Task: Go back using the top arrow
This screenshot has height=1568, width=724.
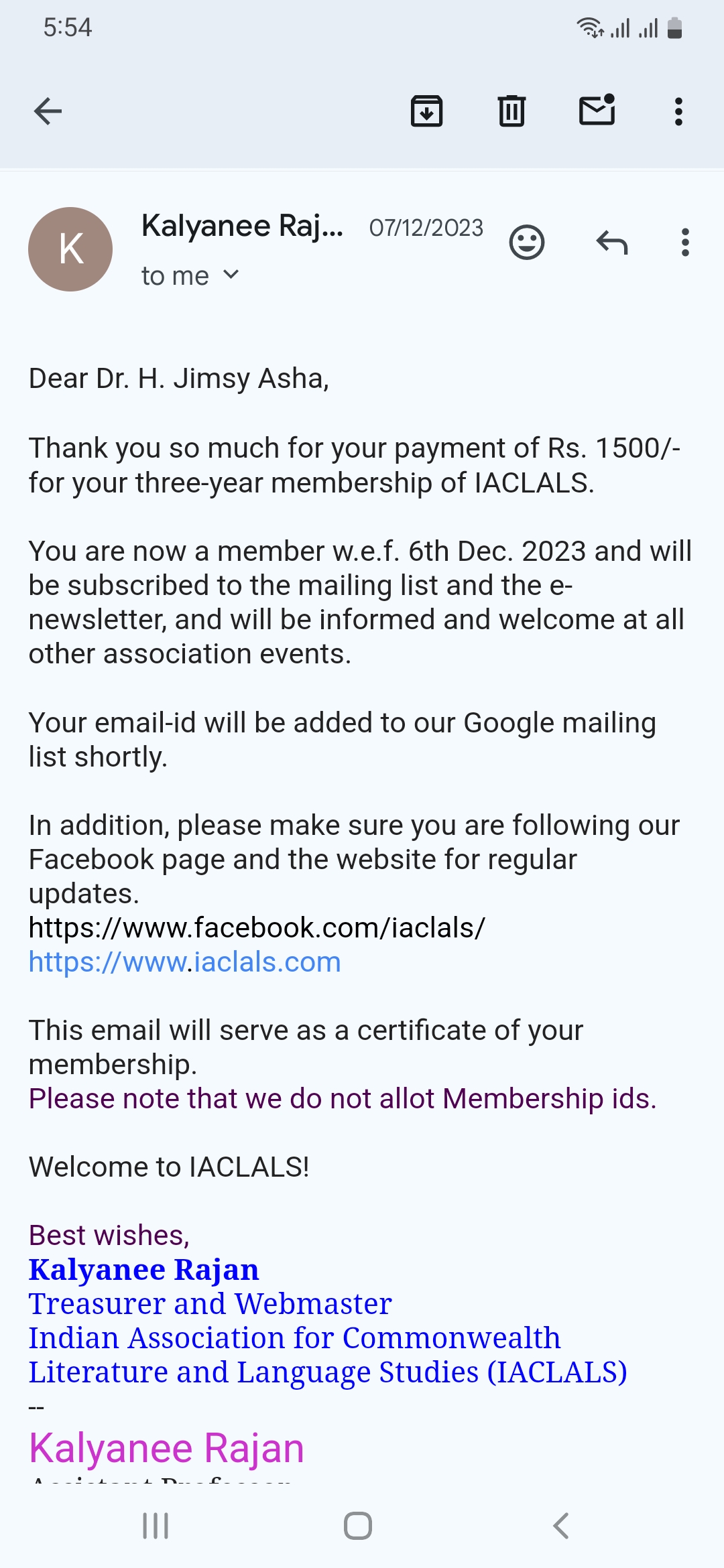Action: [x=48, y=111]
